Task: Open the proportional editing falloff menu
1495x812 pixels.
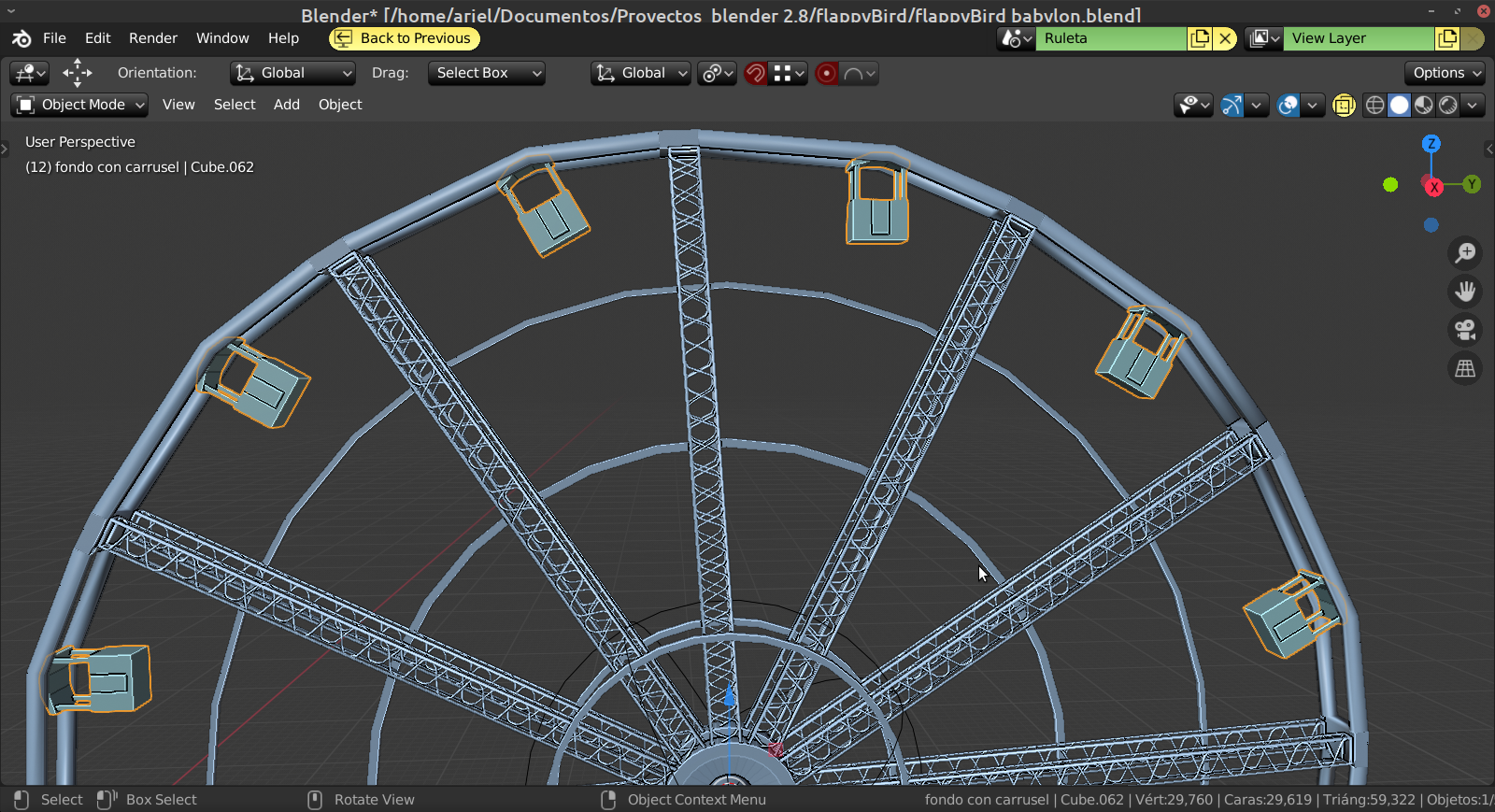Action: (x=859, y=73)
